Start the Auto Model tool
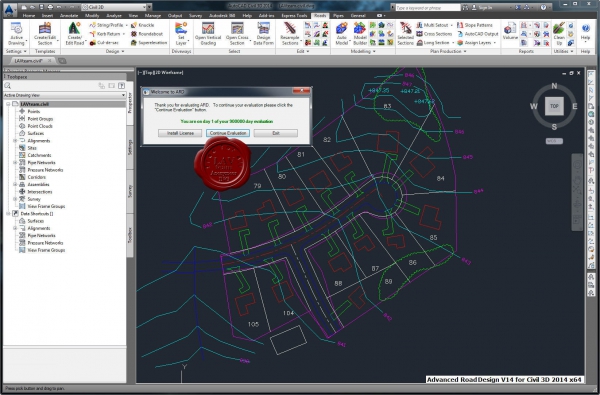The width and height of the screenshot is (600, 395). [341, 34]
